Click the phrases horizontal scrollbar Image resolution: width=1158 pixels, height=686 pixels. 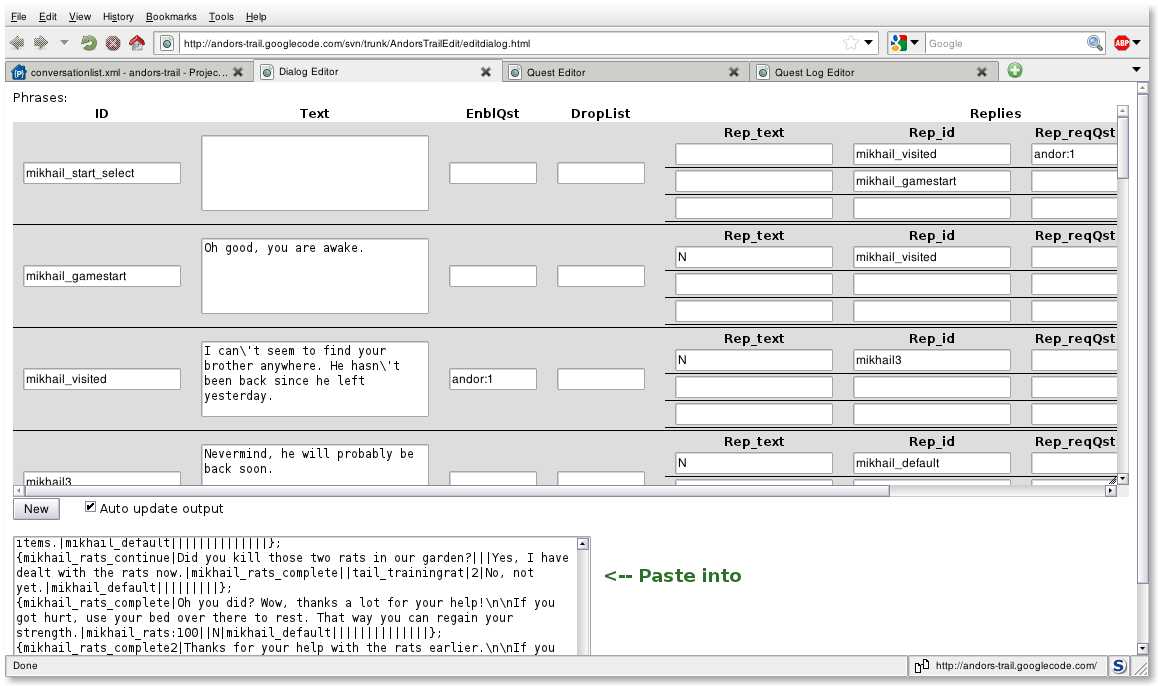450,491
